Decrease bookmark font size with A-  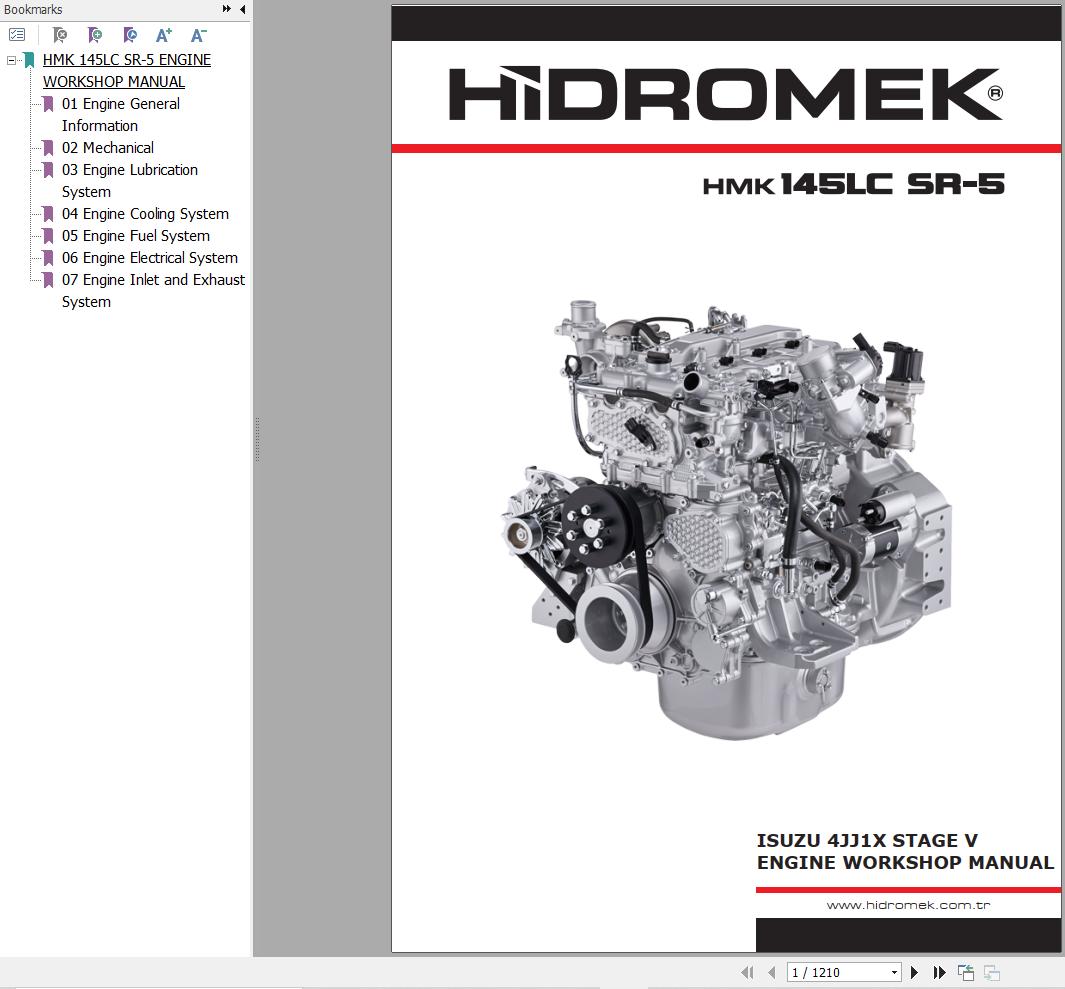198,35
